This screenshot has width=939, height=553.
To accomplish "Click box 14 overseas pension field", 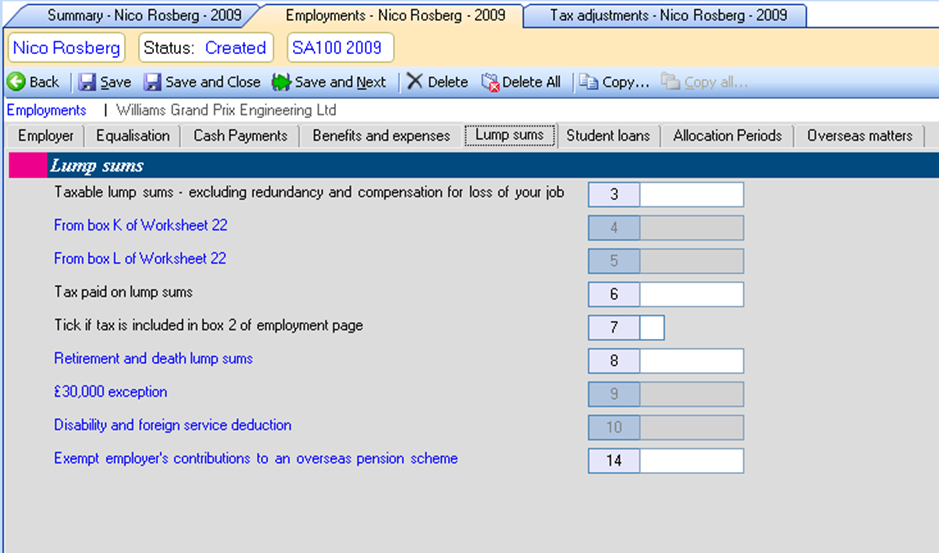I will (692, 461).
